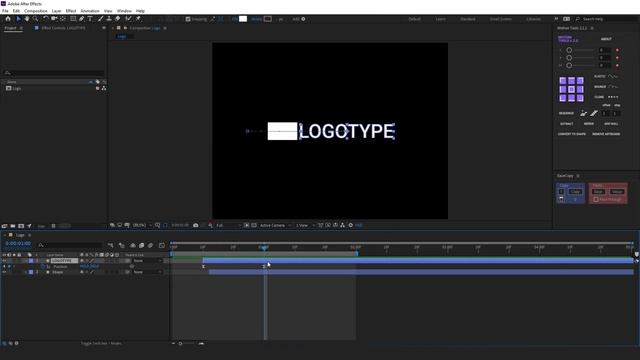This screenshot has height=360, width=640.
Task: Select the Rotation tool
Action: [45, 19]
